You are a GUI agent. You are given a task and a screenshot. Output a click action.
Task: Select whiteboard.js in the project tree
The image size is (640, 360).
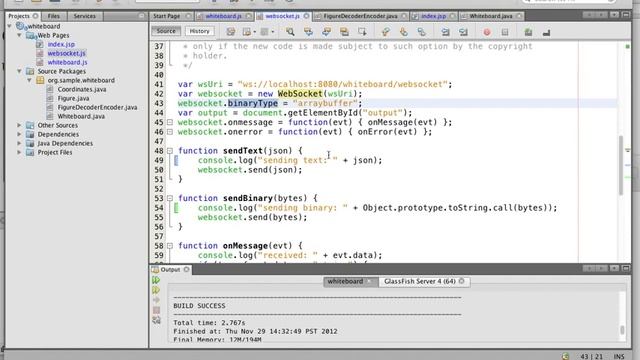coord(67,62)
